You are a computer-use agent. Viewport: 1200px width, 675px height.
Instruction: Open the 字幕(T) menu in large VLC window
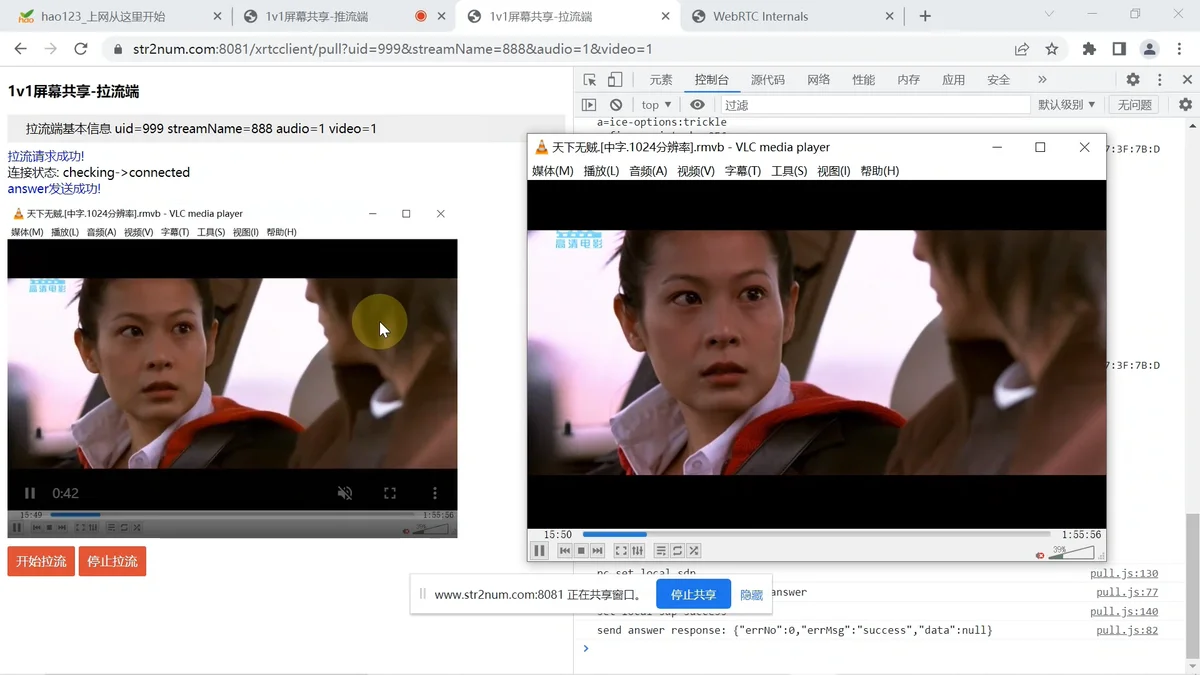click(743, 171)
